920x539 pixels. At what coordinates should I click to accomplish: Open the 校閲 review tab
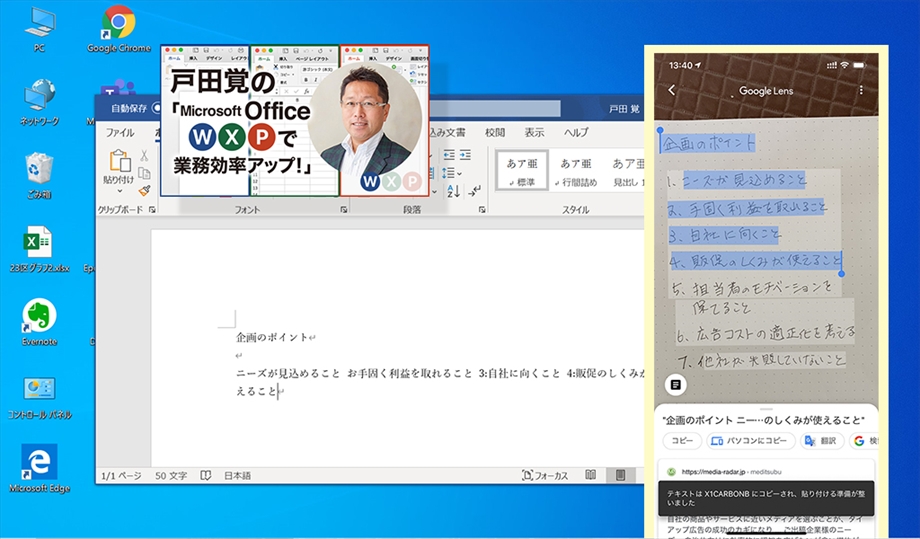pos(495,133)
